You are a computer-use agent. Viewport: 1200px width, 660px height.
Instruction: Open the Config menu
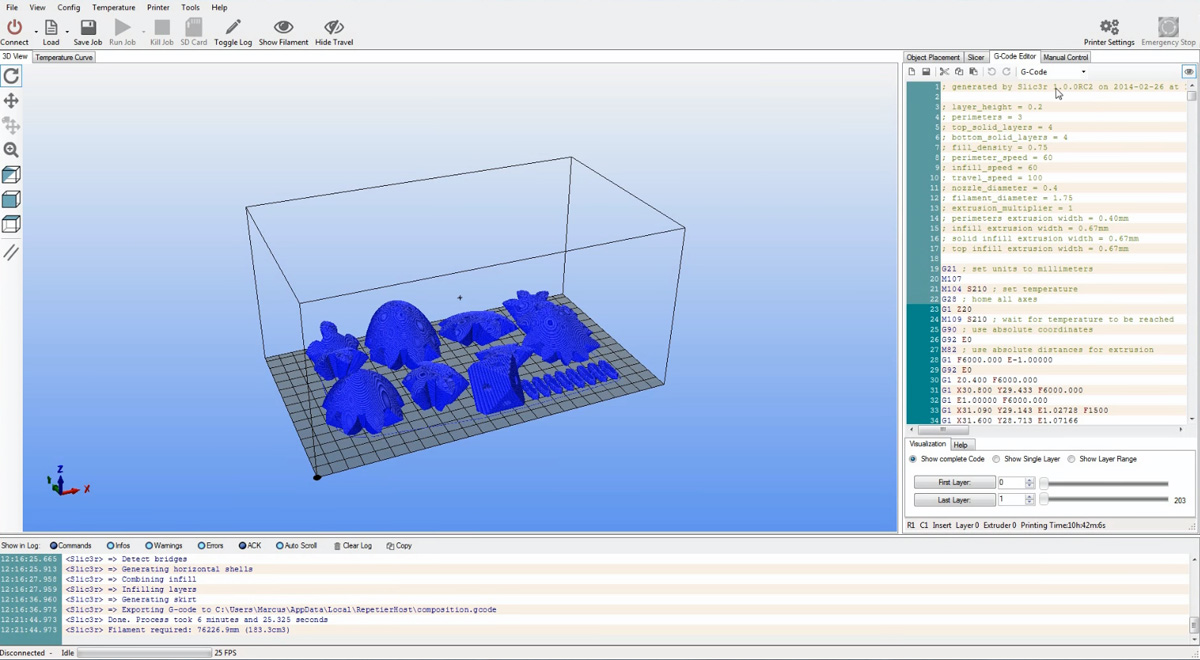pos(68,7)
